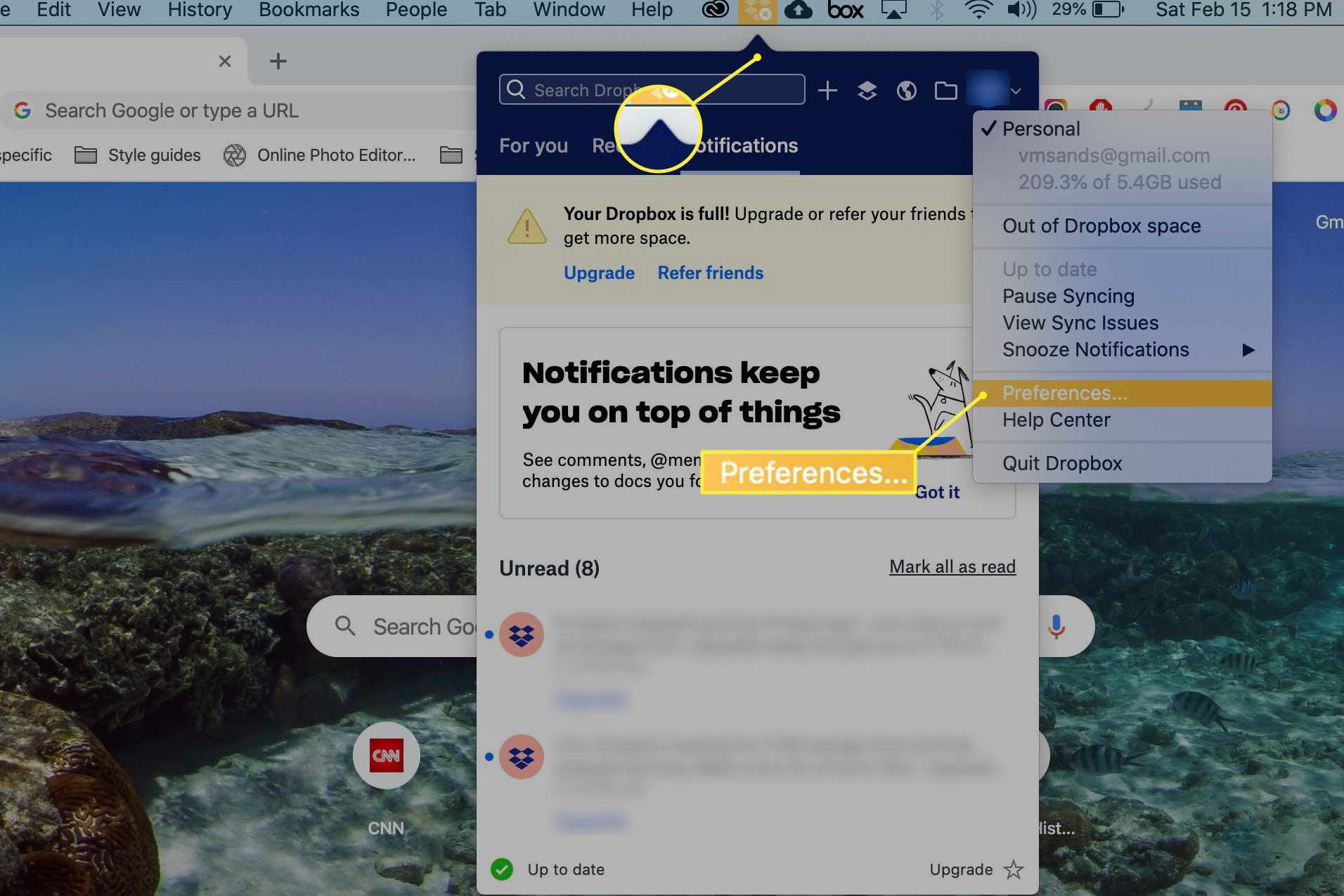
Task: Open the Box menu bar icon
Action: click(x=845, y=10)
